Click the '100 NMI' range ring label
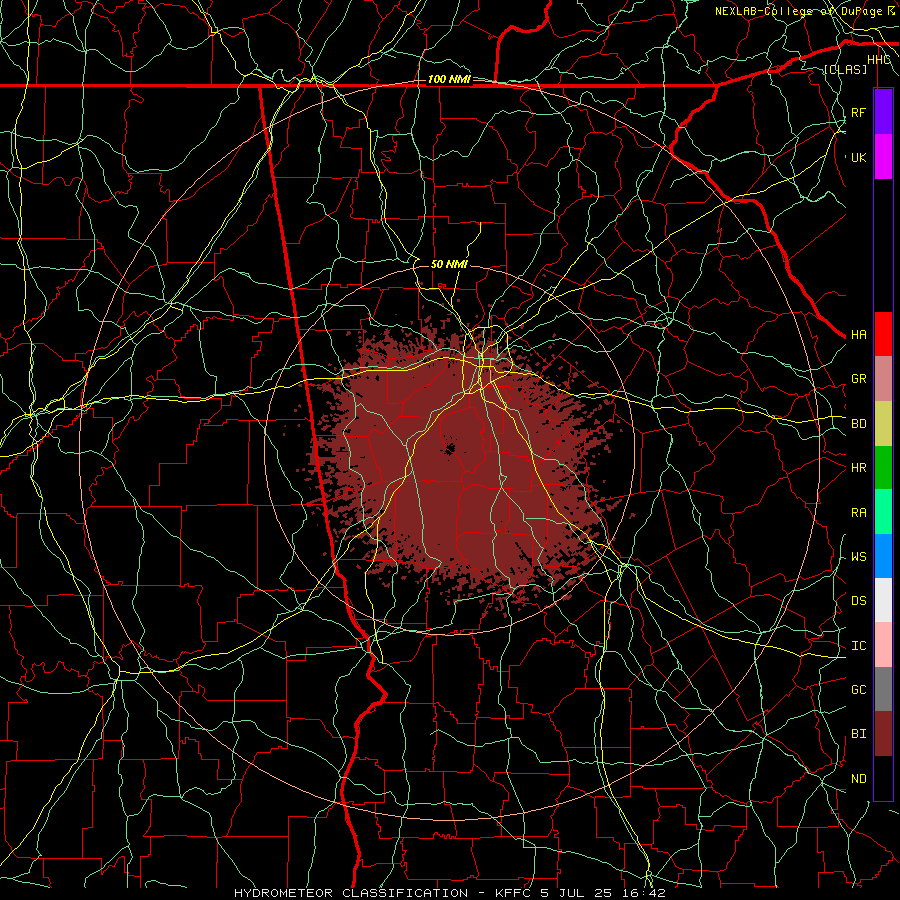 pyautogui.click(x=449, y=79)
